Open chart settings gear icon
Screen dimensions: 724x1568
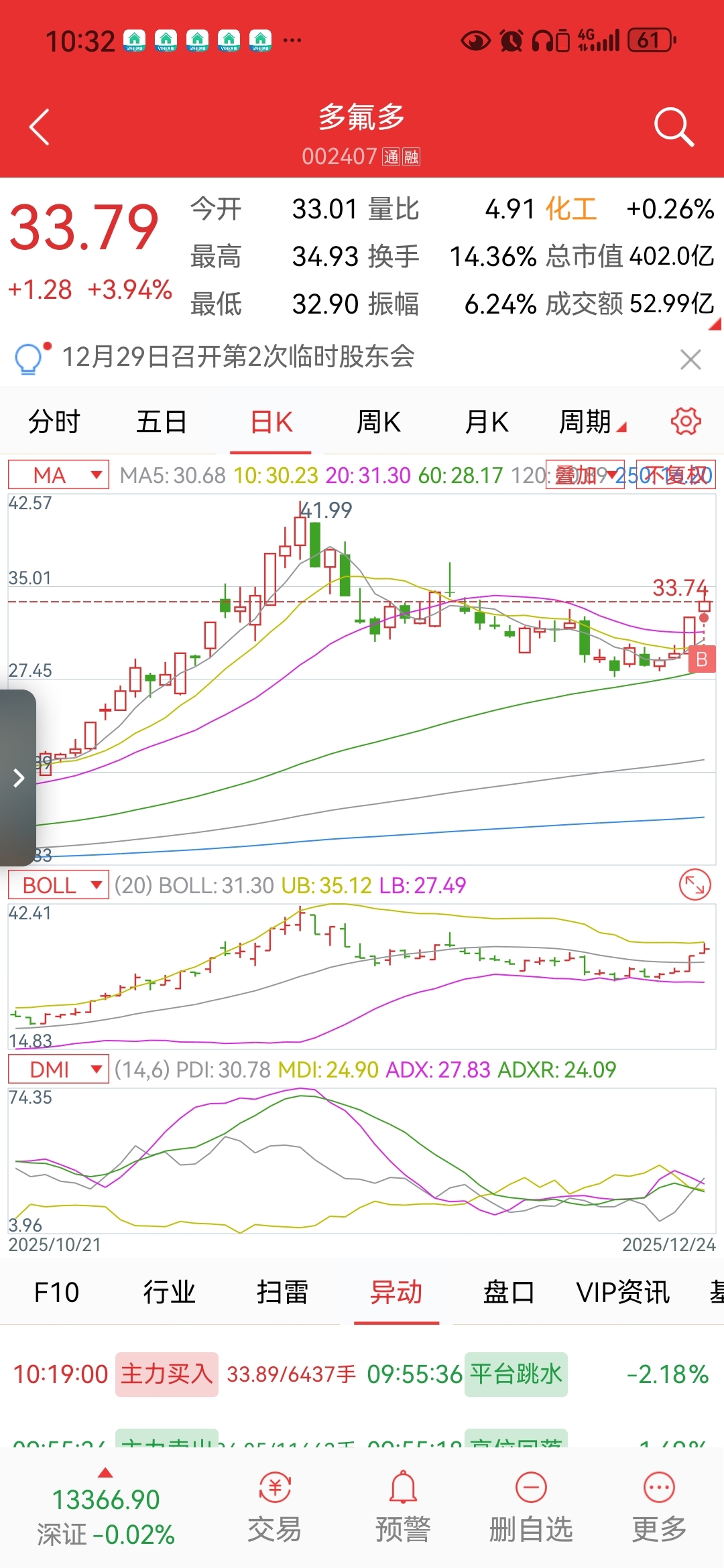point(685,421)
